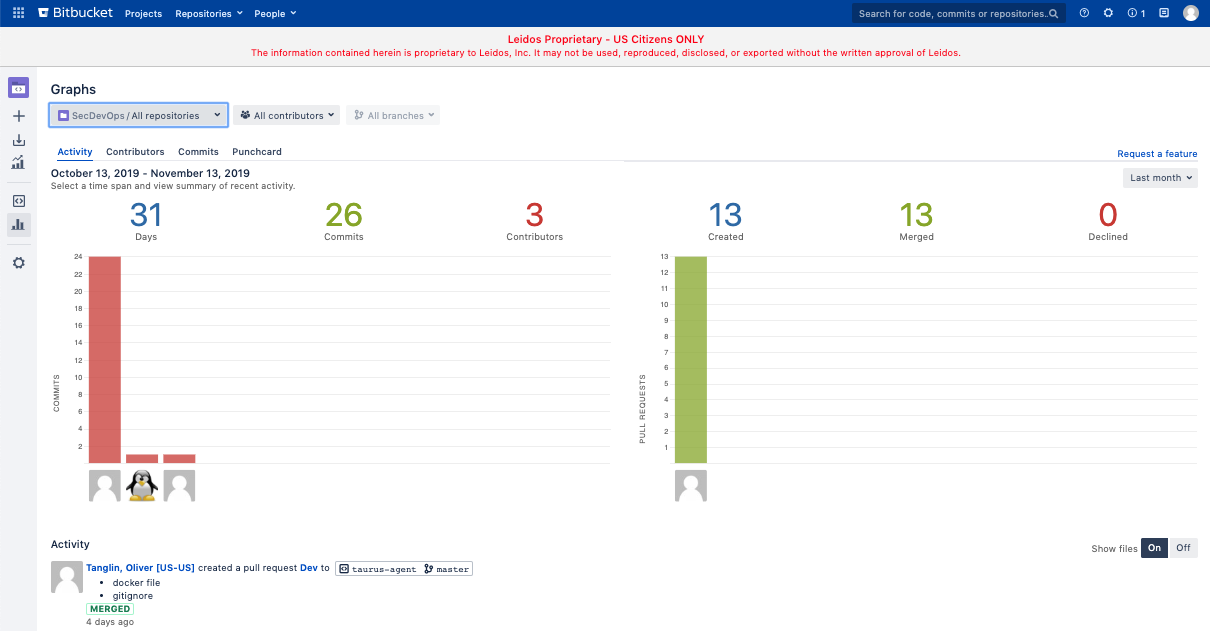The height and width of the screenshot is (631, 1210).
Task: Click the Bitbucket logo
Action: (x=74, y=13)
